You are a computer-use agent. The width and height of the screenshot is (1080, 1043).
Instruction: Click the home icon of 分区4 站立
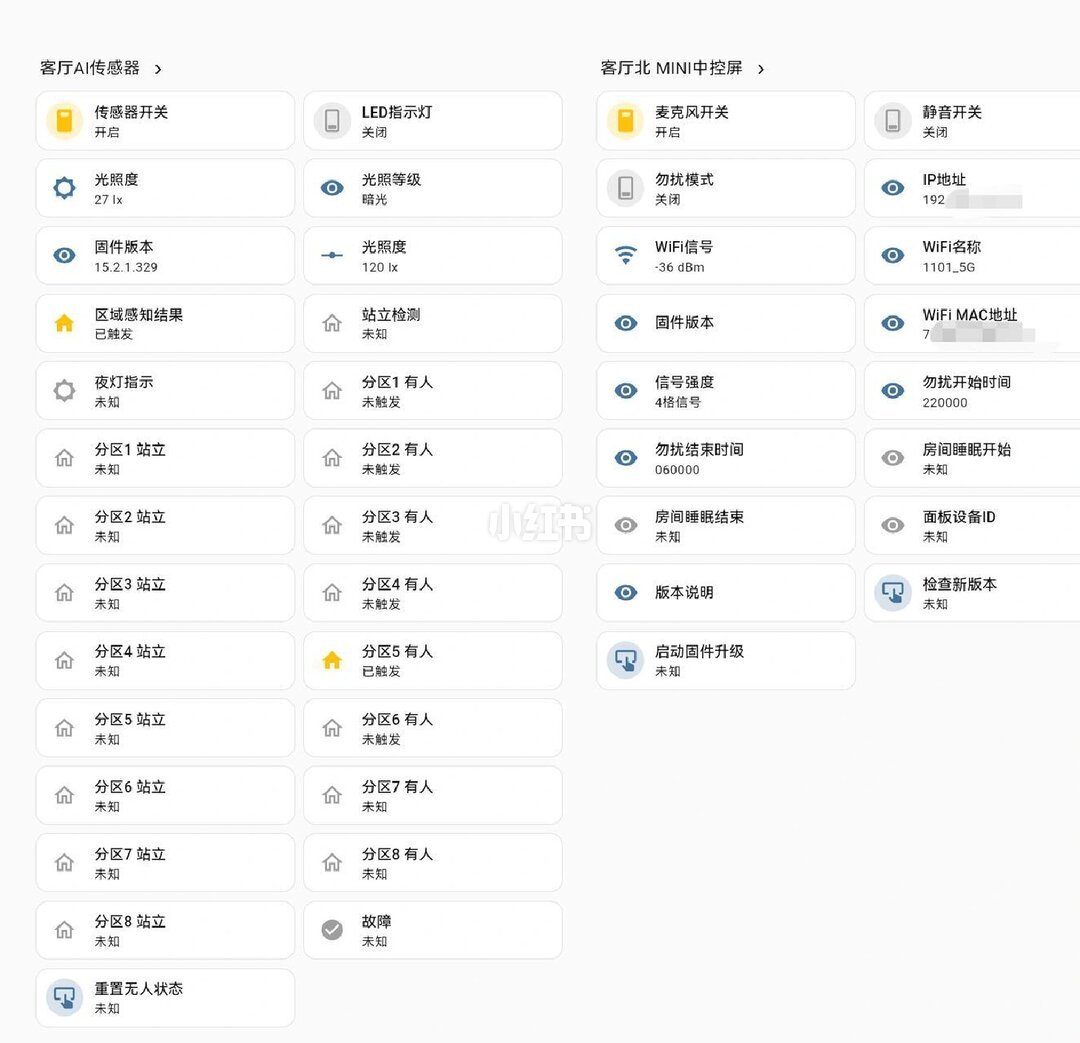(65, 661)
